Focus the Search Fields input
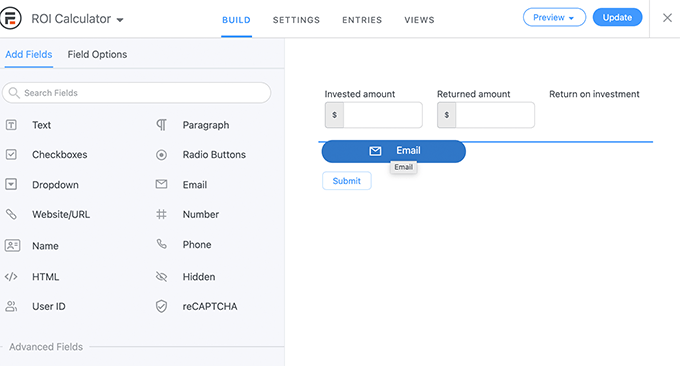This screenshot has width=680, height=366. click(137, 93)
